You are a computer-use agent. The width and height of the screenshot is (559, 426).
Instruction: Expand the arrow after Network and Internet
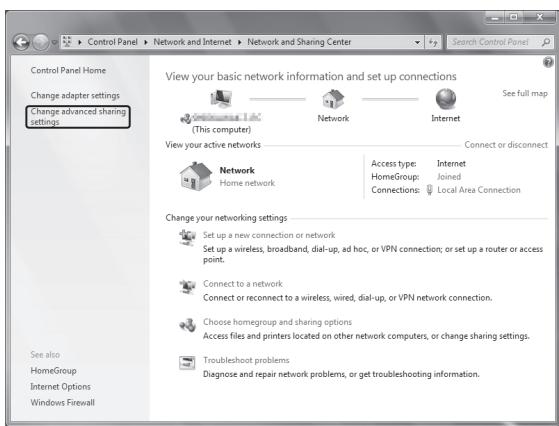pos(239,42)
